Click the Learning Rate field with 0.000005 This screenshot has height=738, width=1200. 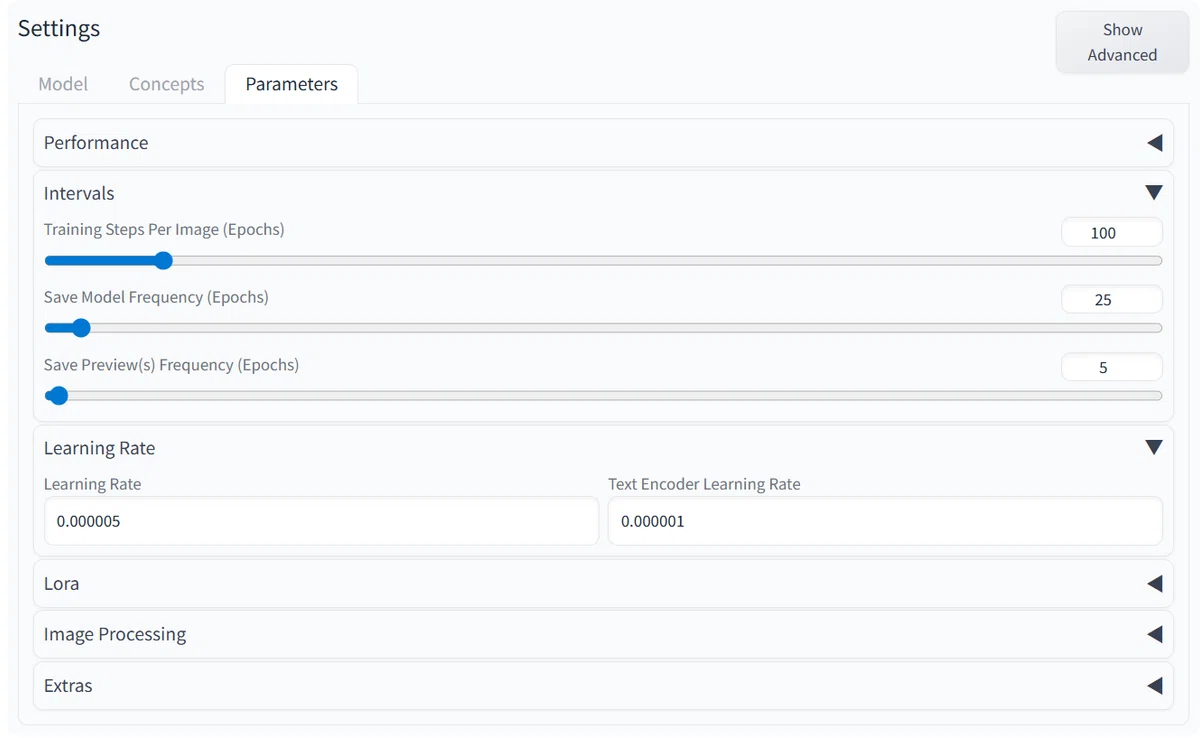pos(321,521)
